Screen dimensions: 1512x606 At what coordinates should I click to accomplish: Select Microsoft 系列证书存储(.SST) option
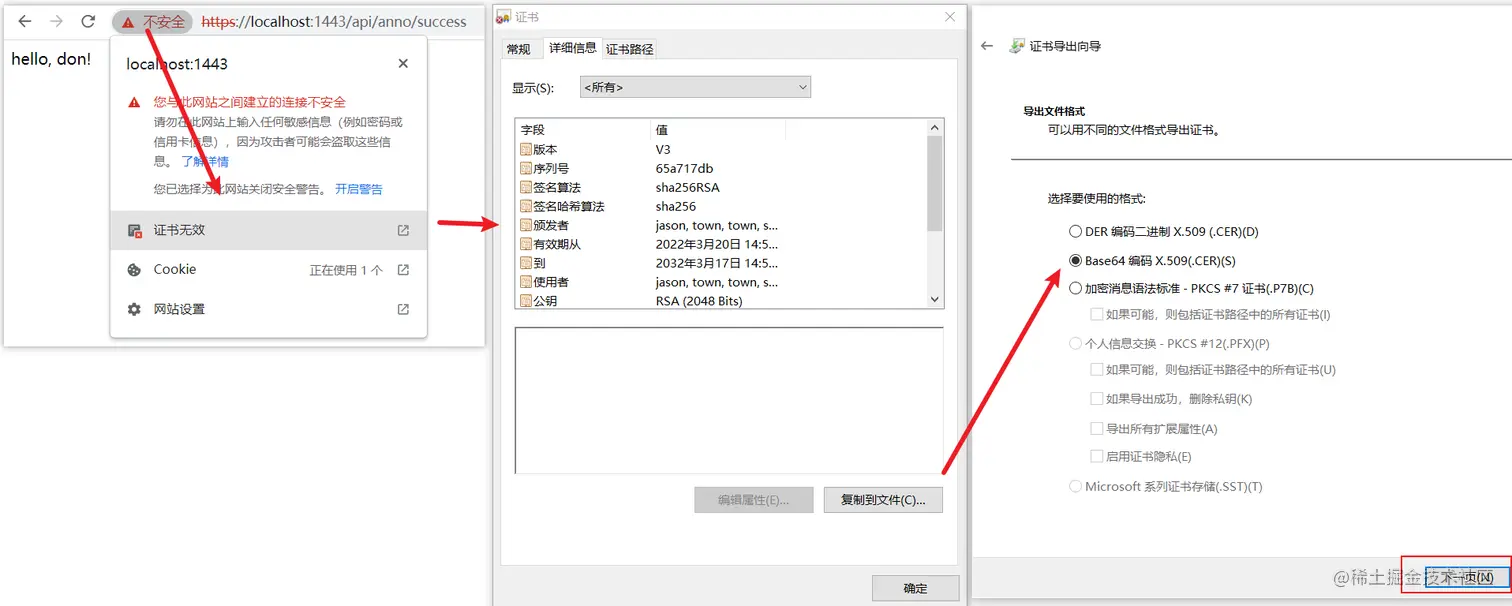[x=1166, y=486]
